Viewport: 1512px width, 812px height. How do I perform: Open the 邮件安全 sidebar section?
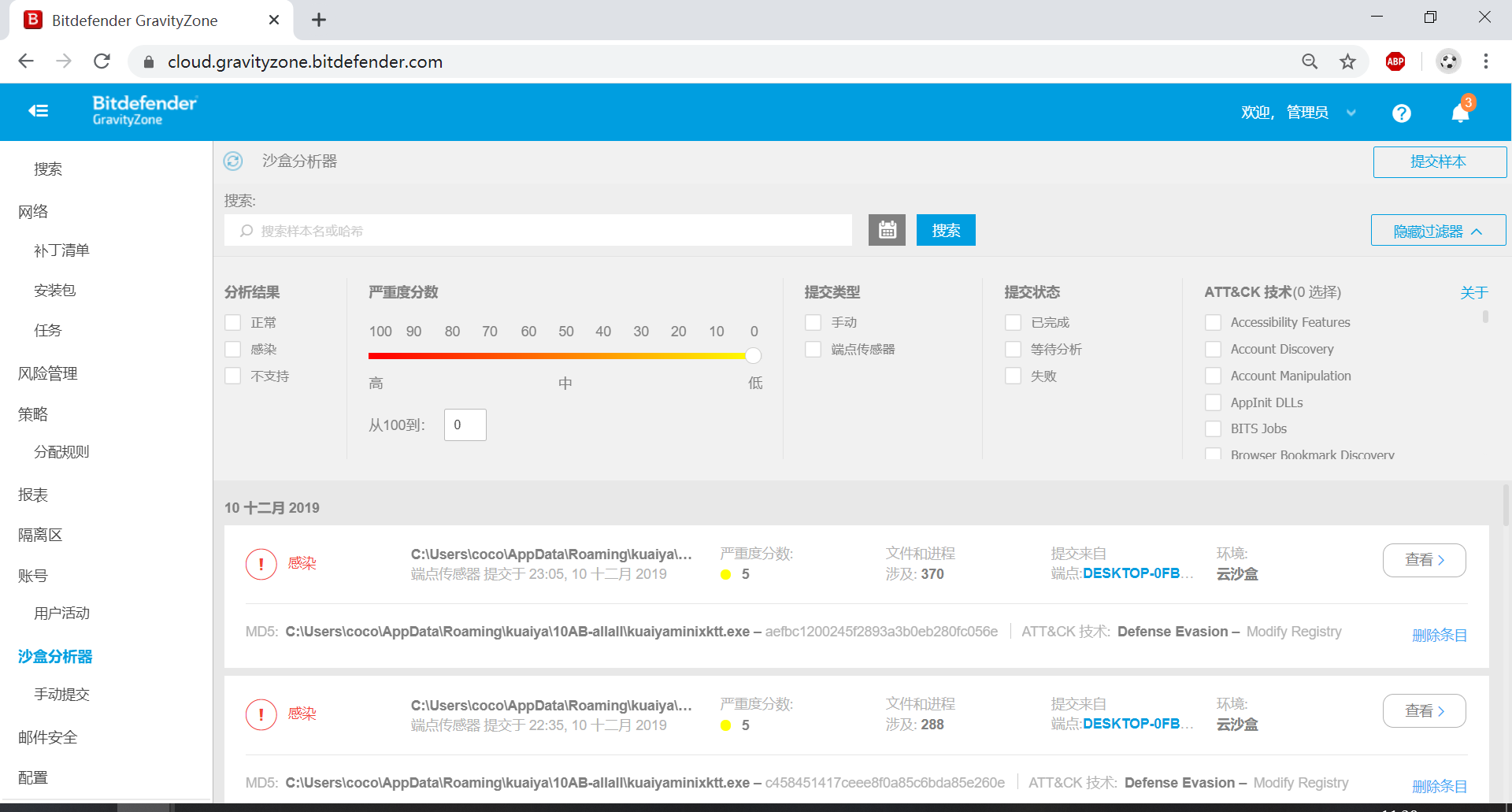47,738
